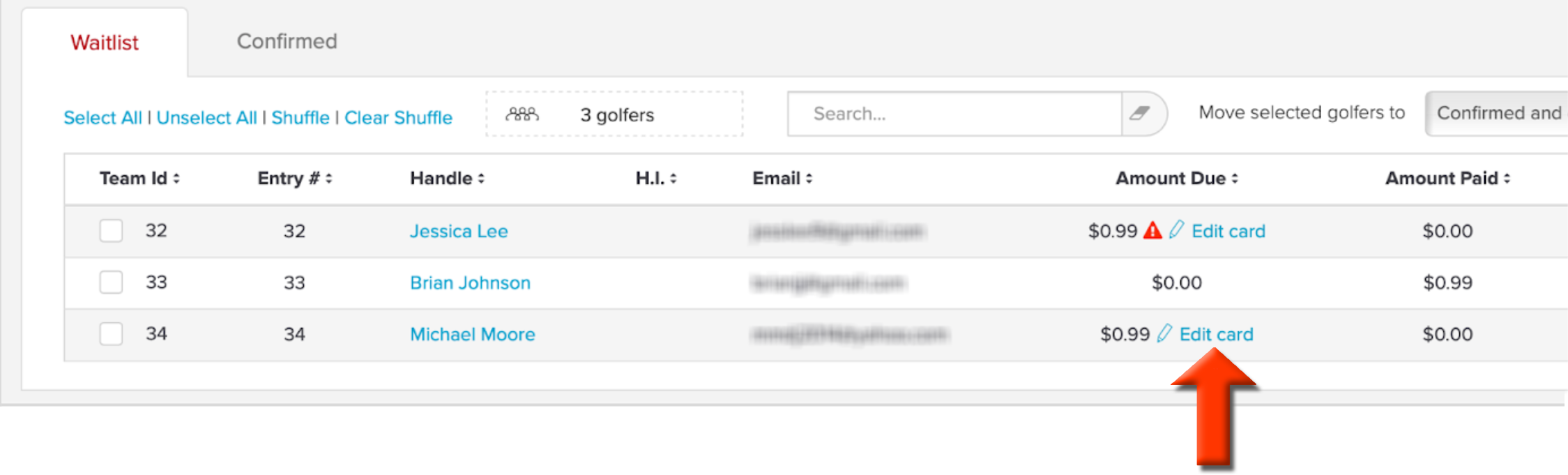1568x475 pixels.
Task: Check the box for team 34
Action: (111, 333)
